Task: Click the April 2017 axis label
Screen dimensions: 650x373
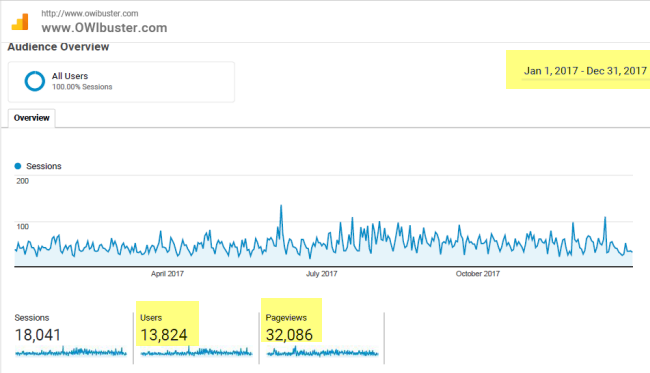Action: (x=167, y=274)
